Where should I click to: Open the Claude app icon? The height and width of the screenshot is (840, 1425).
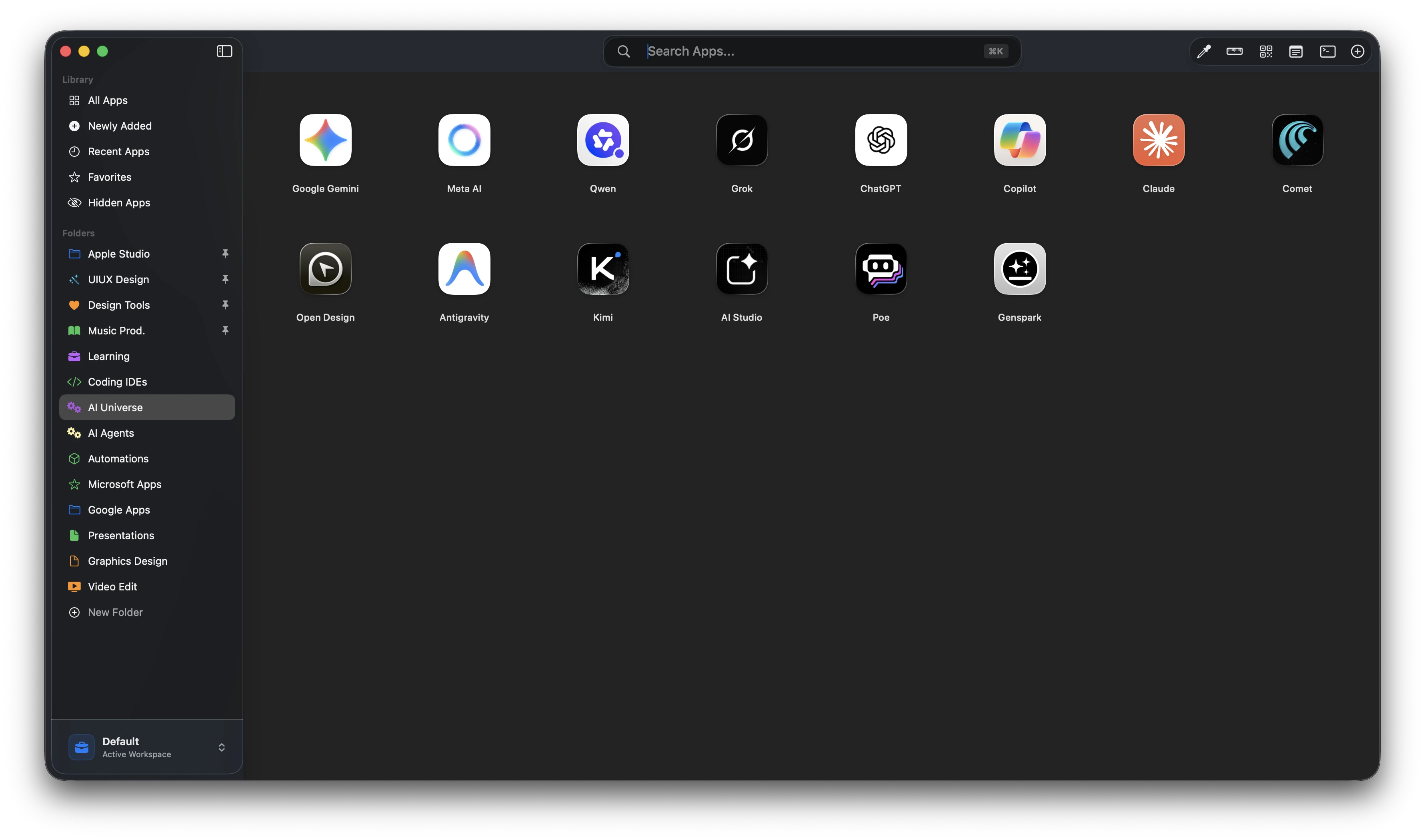tap(1158, 140)
